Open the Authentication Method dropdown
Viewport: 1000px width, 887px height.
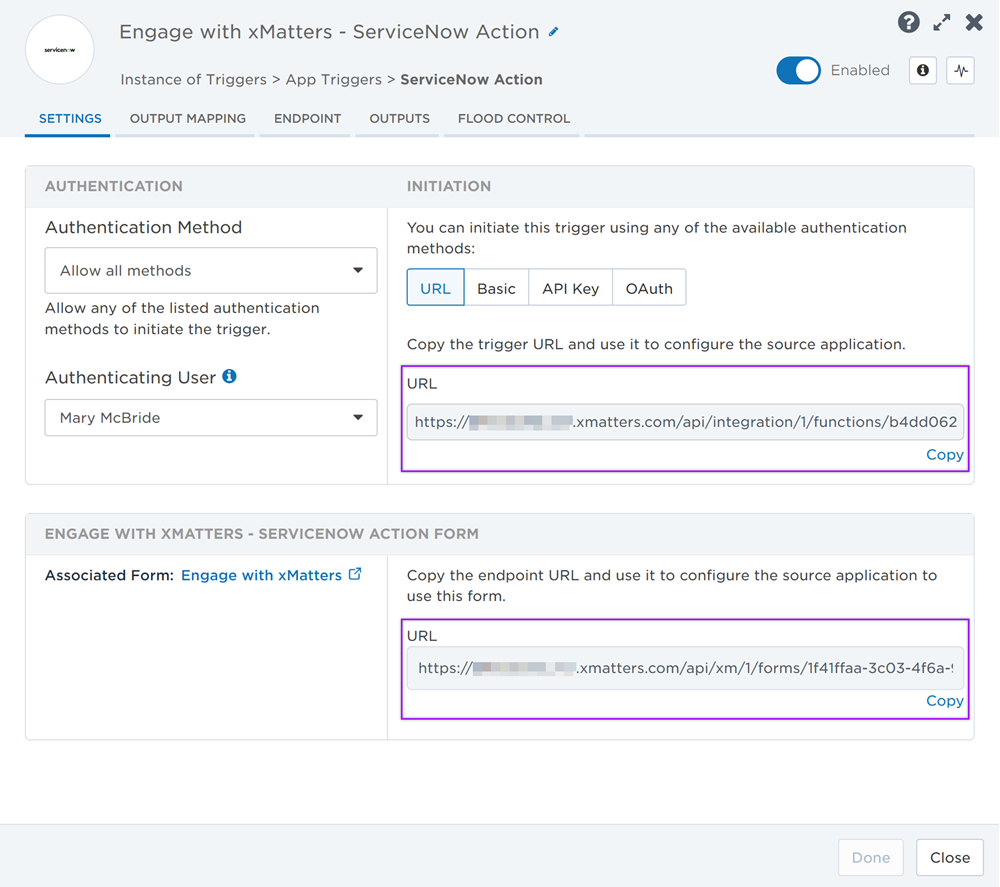coord(211,270)
